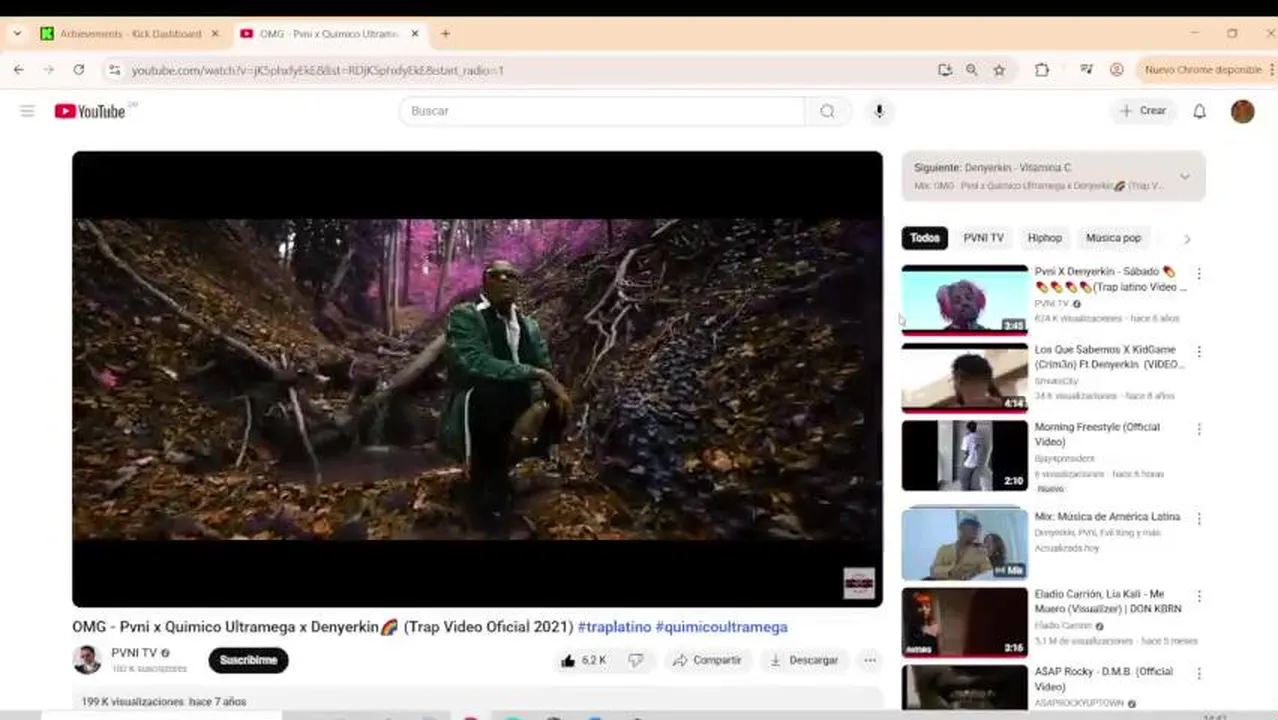Select the Música pop filter chip

(1113, 238)
